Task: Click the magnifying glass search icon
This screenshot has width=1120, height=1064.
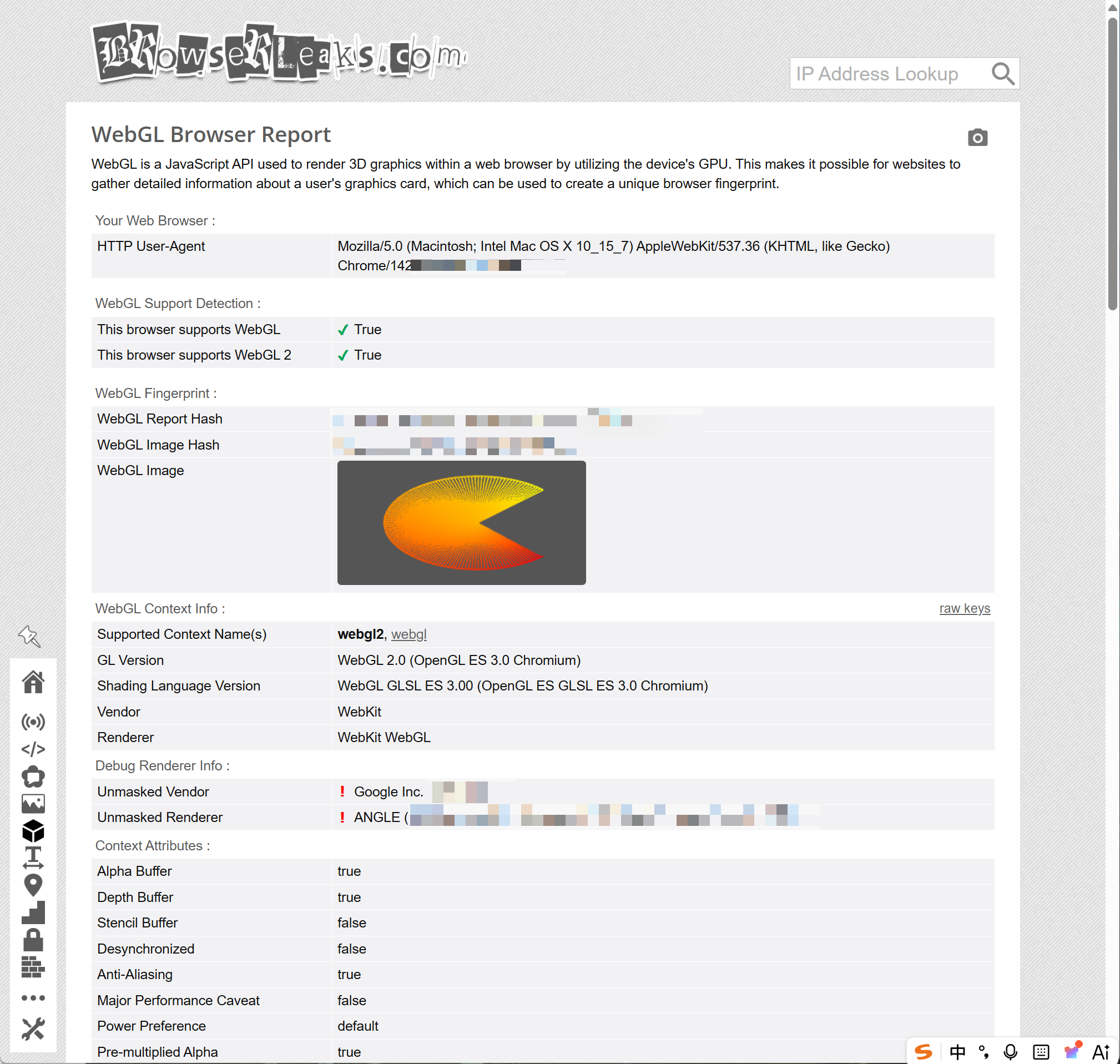Action: (1002, 74)
